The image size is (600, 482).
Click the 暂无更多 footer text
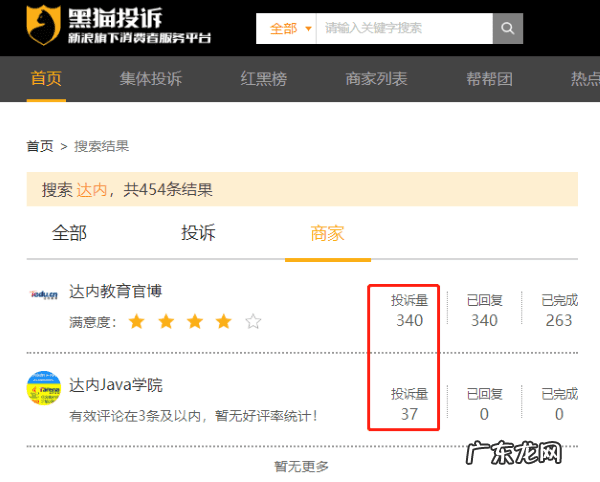(302, 467)
